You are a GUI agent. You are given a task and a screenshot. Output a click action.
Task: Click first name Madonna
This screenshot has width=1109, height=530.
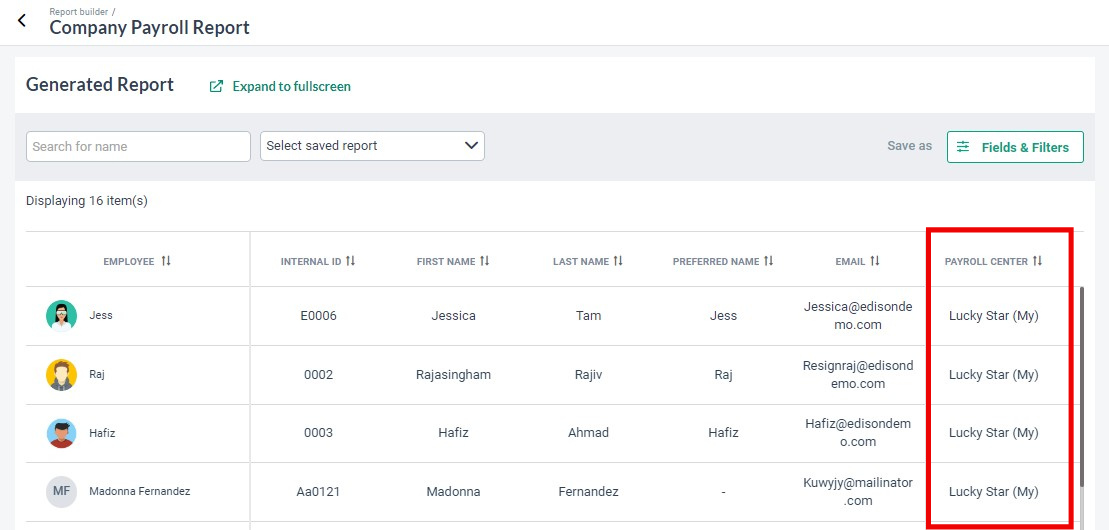click(453, 492)
